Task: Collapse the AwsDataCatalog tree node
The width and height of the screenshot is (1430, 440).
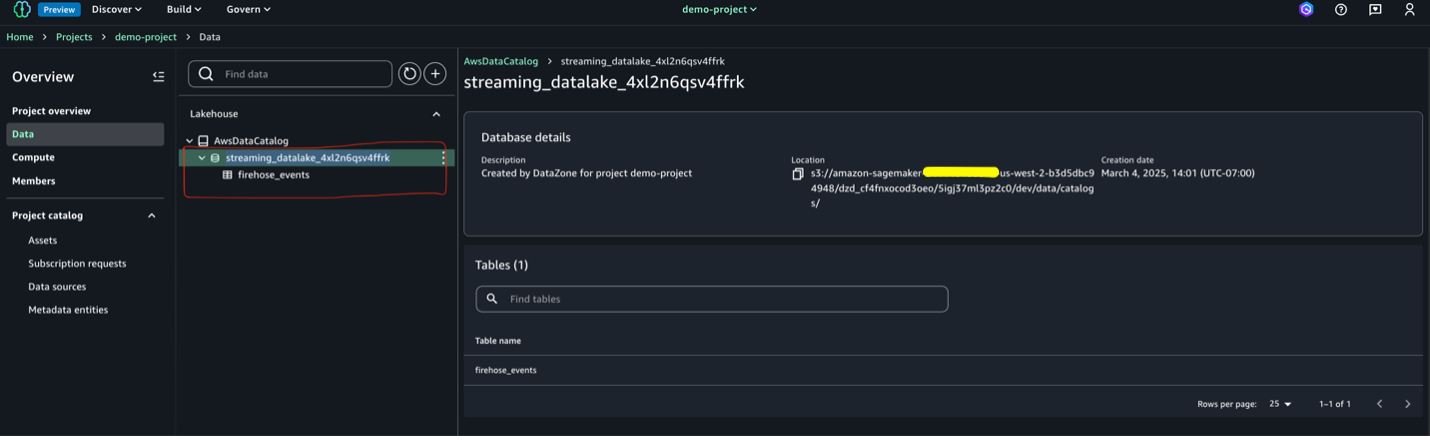Action: [x=190, y=141]
